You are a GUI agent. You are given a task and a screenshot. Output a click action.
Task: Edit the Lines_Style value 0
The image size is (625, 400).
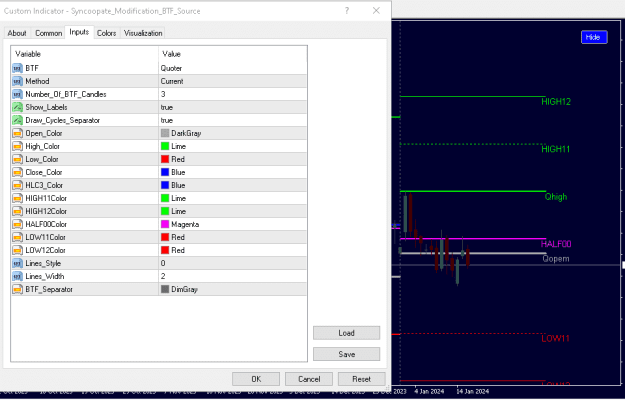click(232, 263)
